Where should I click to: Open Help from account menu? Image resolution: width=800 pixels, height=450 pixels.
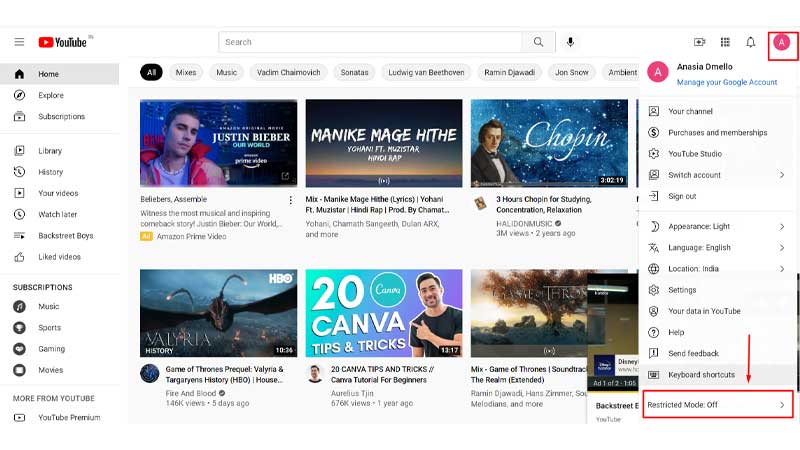[x=717, y=332]
